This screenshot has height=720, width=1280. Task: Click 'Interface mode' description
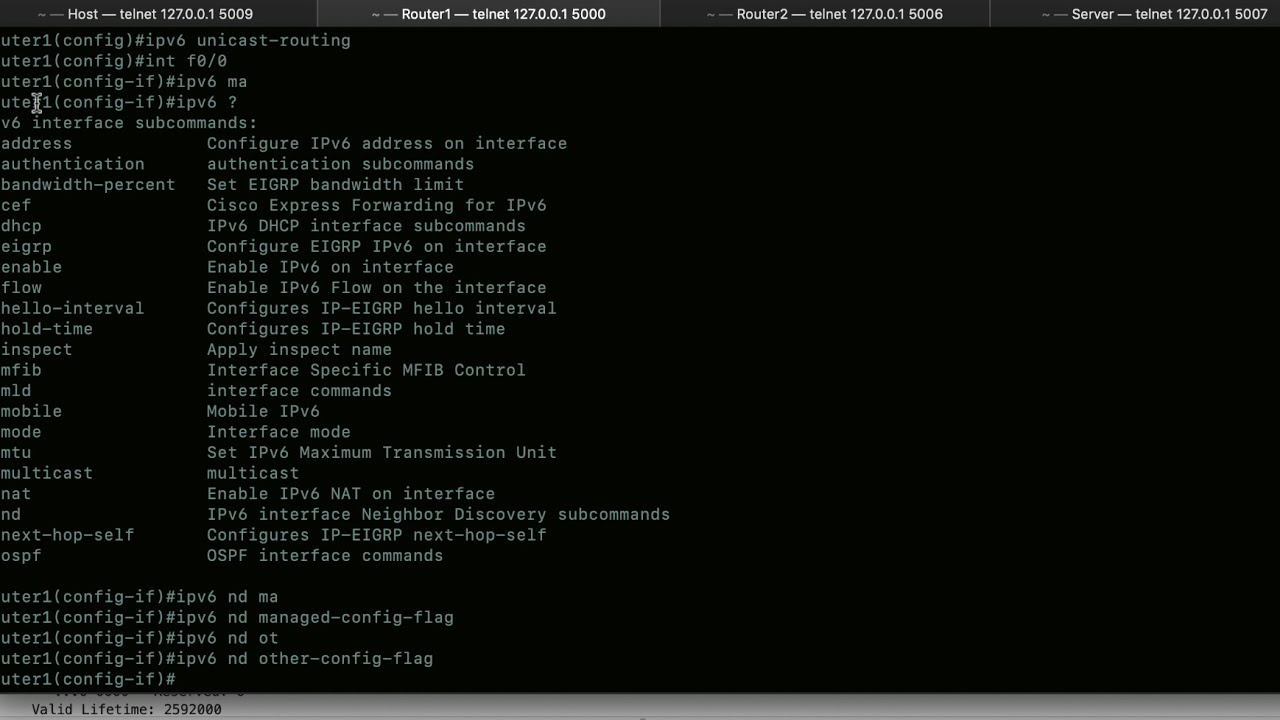tap(279, 432)
